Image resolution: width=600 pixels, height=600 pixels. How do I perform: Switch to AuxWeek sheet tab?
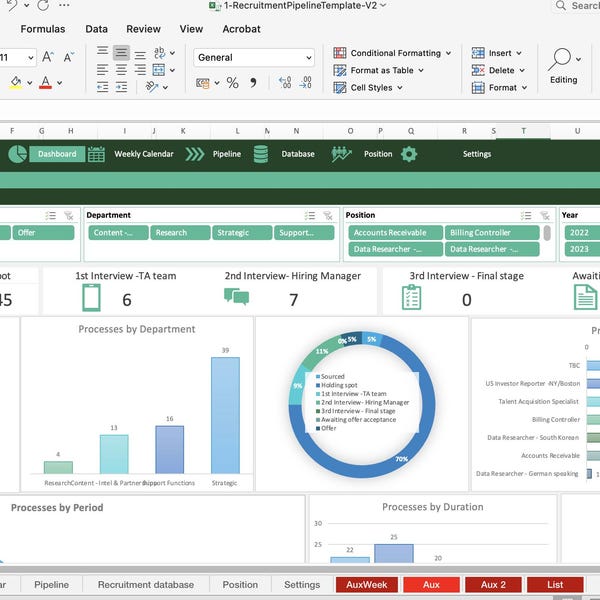[x=367, y=584]
